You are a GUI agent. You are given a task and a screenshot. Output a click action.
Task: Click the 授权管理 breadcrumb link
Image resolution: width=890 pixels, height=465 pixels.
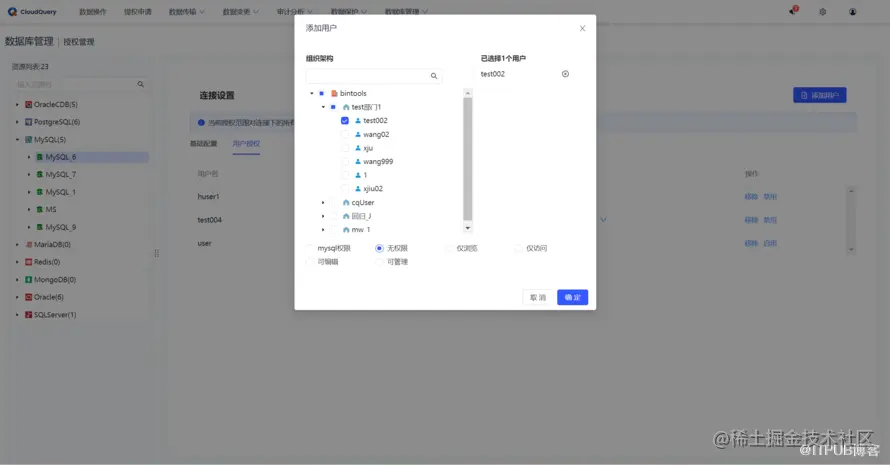pos(79,42)
